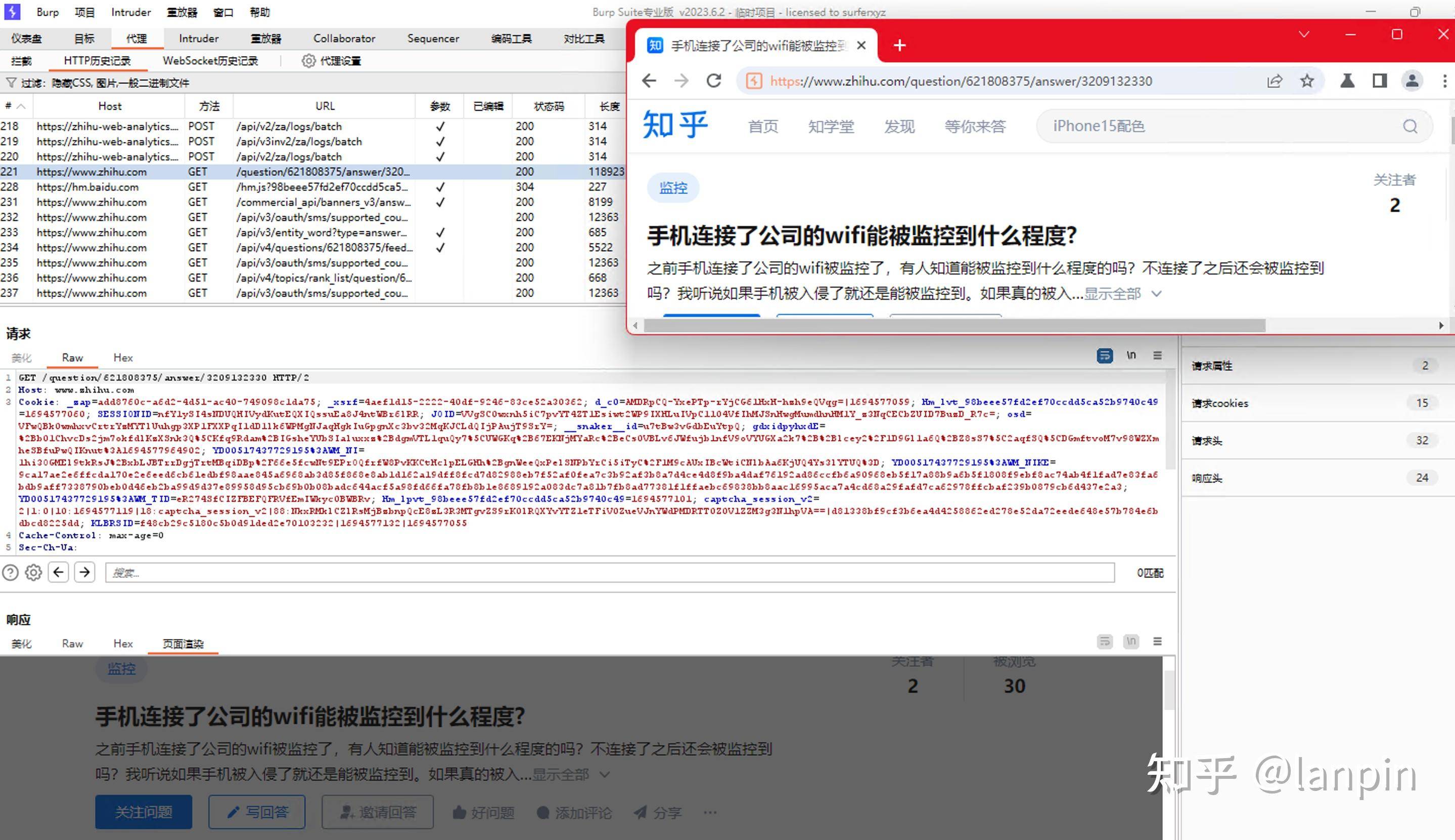Image resolution: width=1455 pixels, height=840 pixels.
Task: Sort history by # column
Action: coord(16,106)
